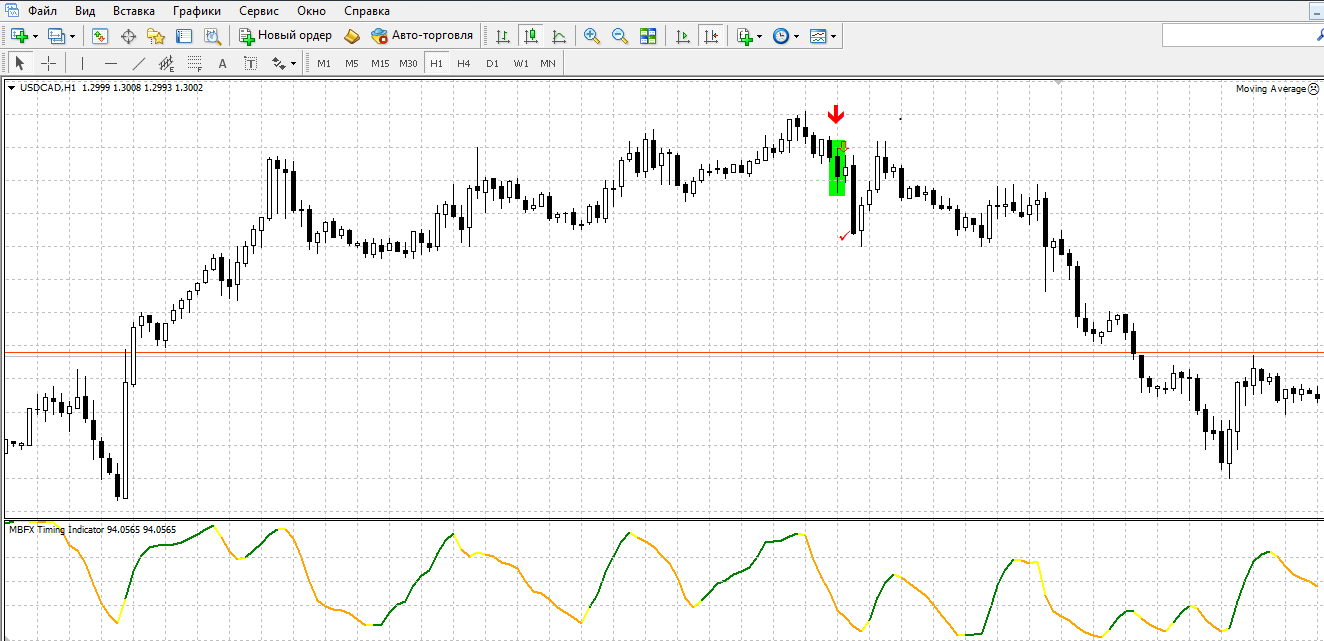Expand the Periods dropdown arrow
This screenshot has width=1324, height=641.
tap(797, 36)
